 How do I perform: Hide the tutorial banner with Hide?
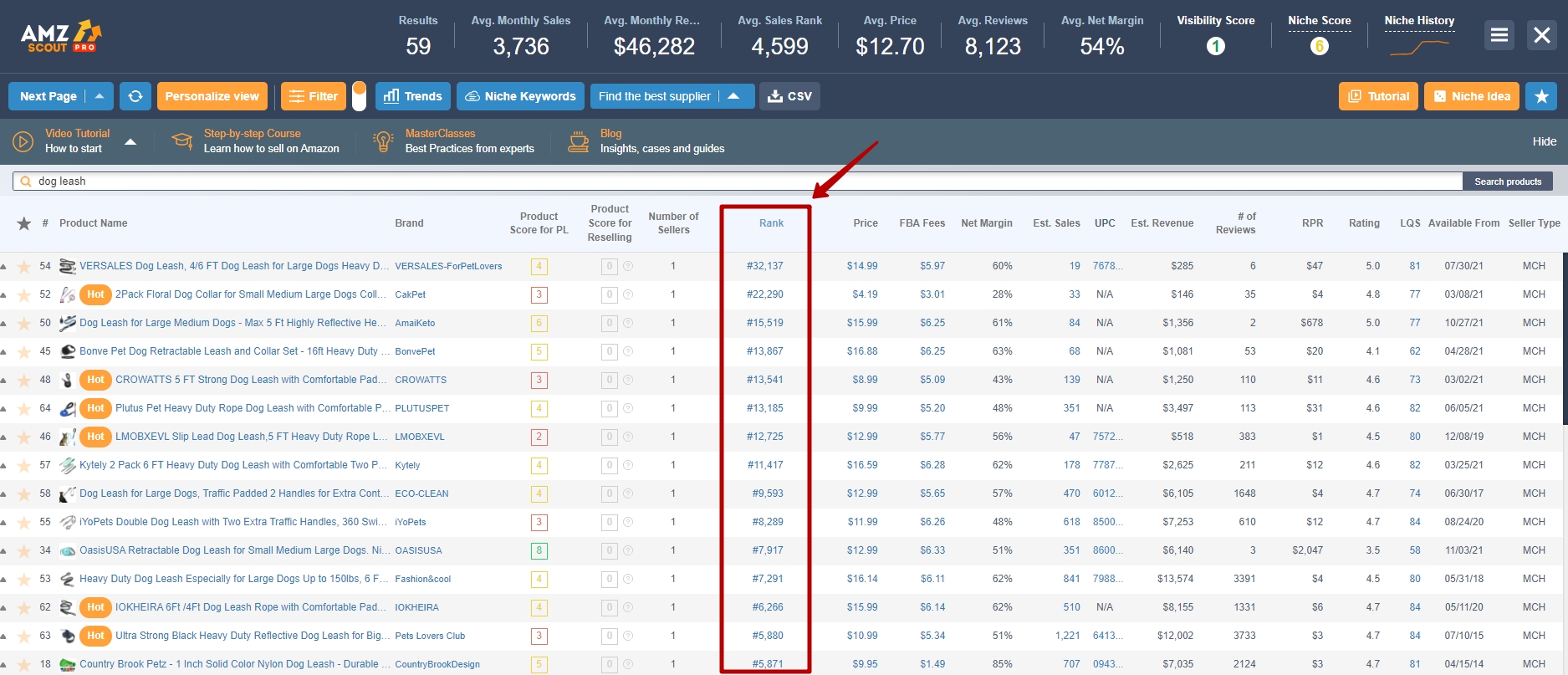click(x=1545, y=141)
